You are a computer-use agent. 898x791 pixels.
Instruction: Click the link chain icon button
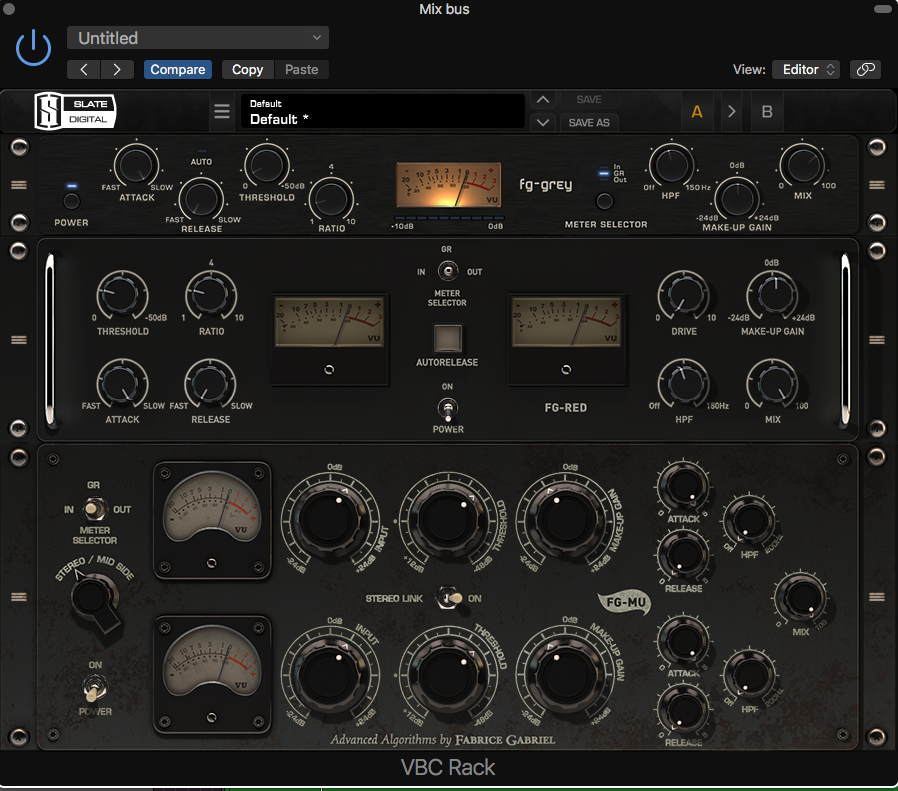tap(865, 69)
